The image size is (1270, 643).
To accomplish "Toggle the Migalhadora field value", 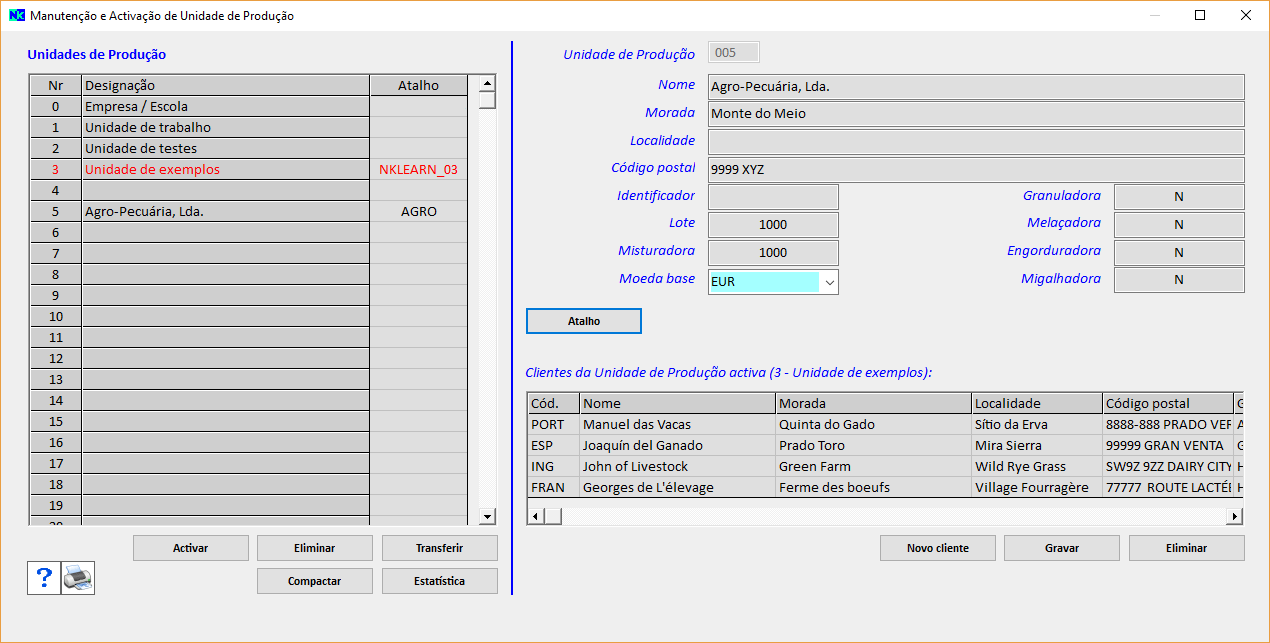I will click(x=1179, y=280).
